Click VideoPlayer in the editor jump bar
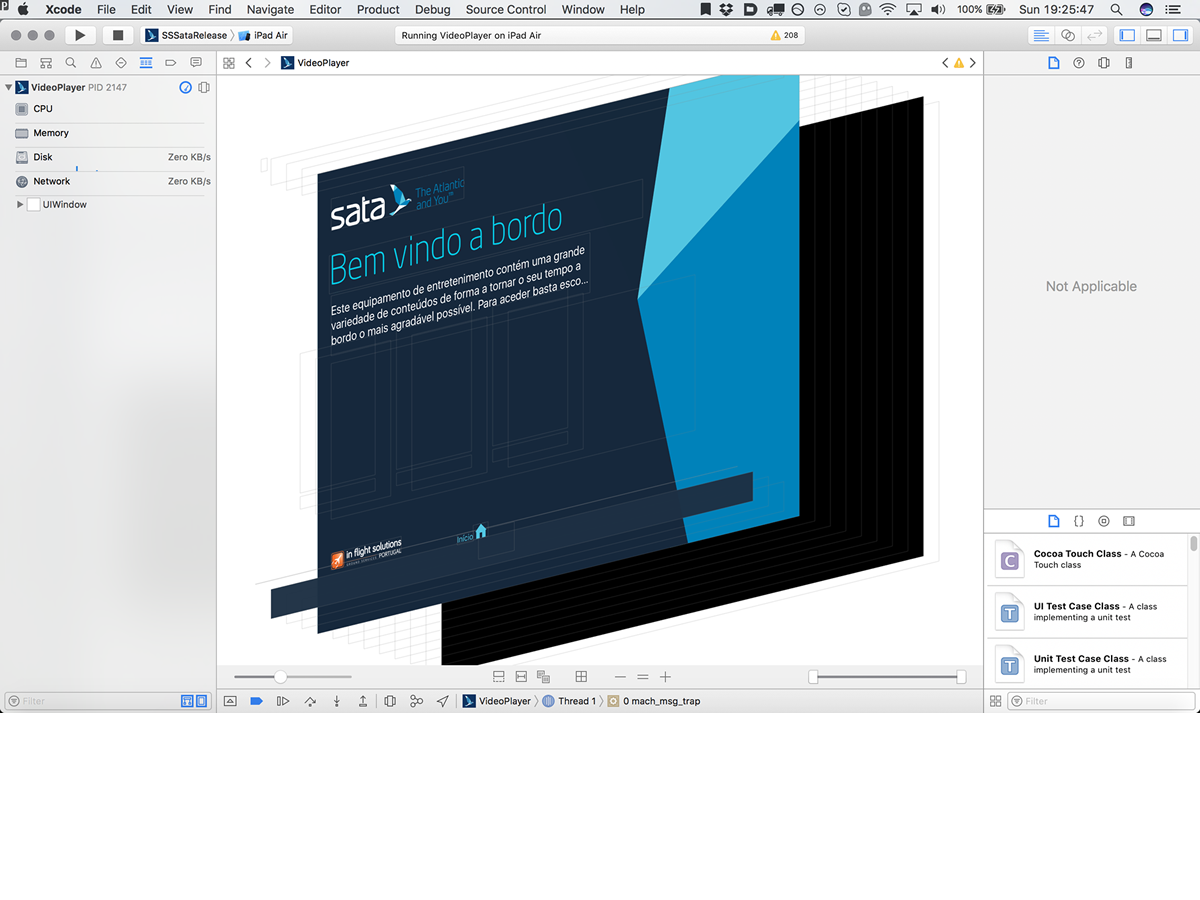Viewport: 1200px width, 900px height. (315, 63)
